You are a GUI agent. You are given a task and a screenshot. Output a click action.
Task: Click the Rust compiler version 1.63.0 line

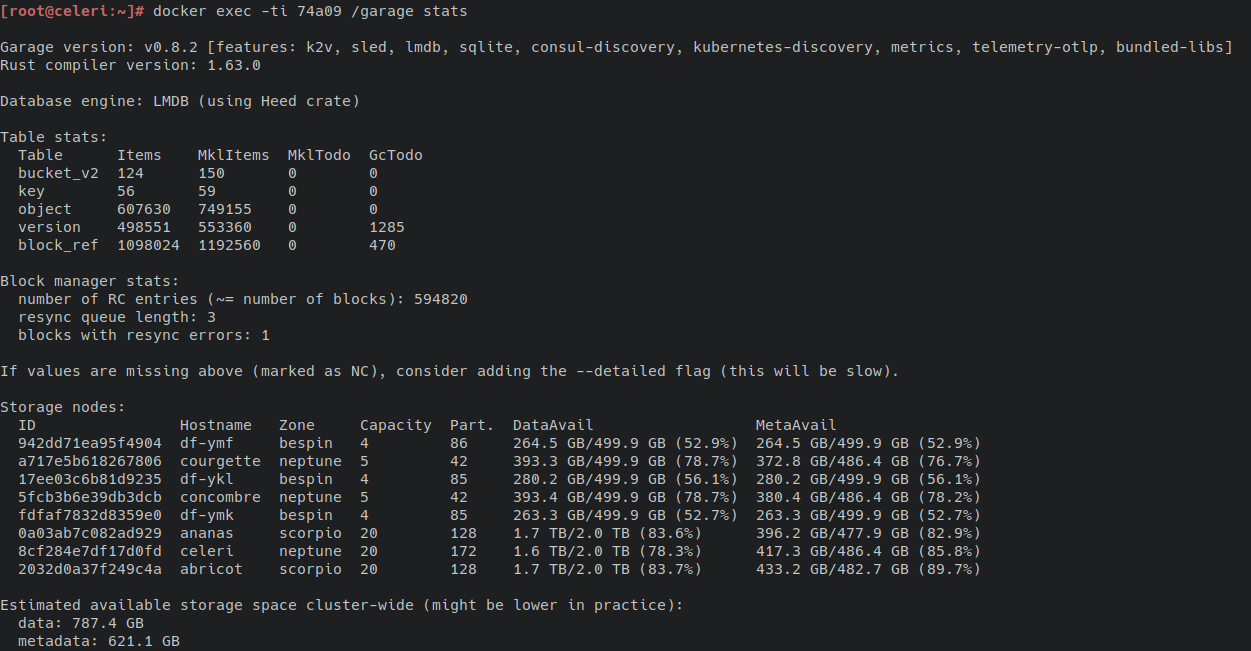coord(130,65)
